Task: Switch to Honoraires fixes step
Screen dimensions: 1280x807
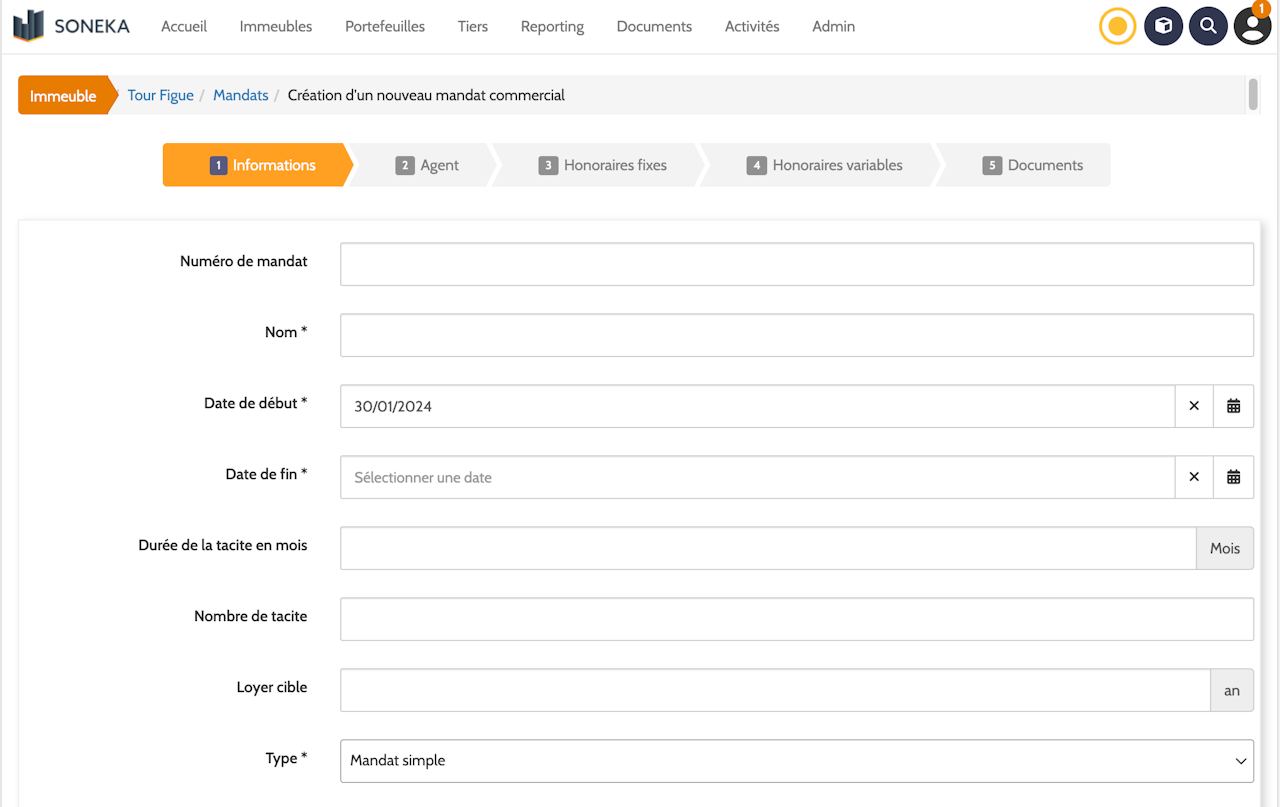Action: tap(603, 166)
